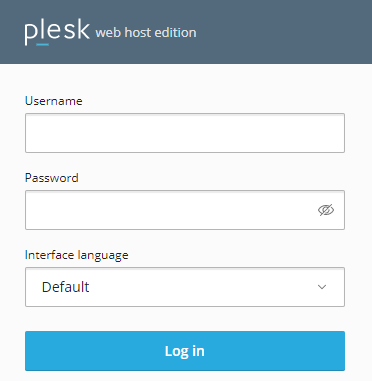Click the Plesk logo in header
This screenshot has height=381, width=372.
[57, 33]
